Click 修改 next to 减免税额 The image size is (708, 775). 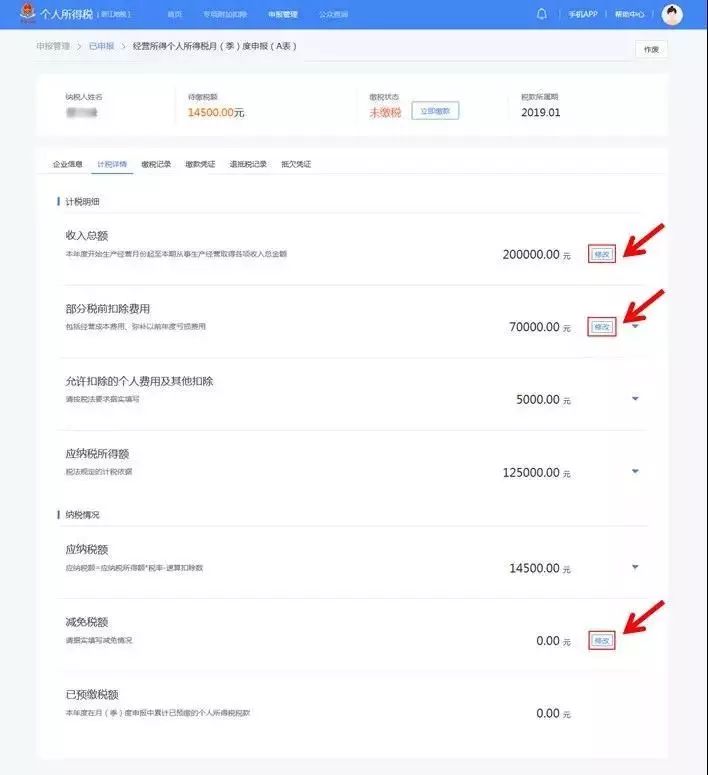pyautogui.click(x=601, y=640)
